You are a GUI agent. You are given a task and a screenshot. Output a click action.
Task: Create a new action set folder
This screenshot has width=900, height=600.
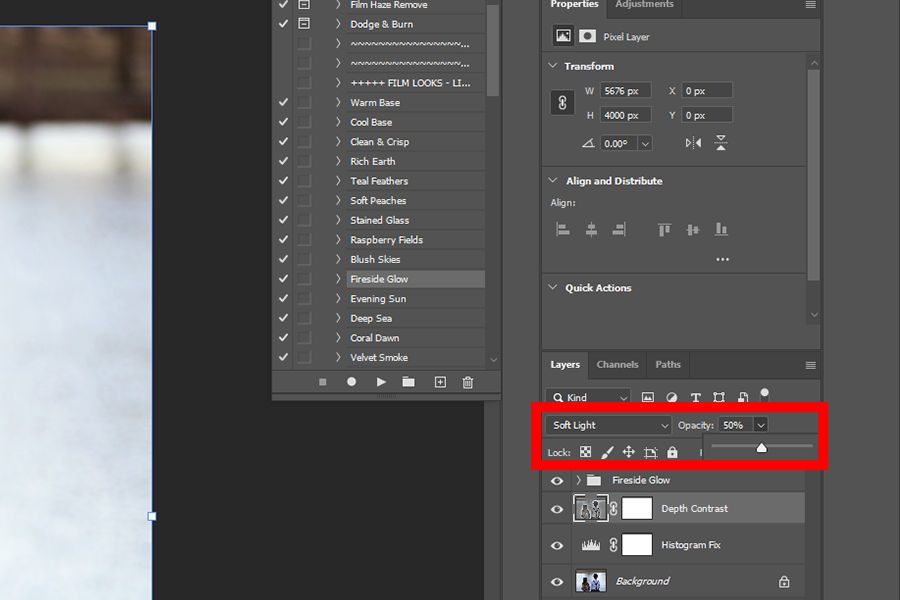pos(409,382)
